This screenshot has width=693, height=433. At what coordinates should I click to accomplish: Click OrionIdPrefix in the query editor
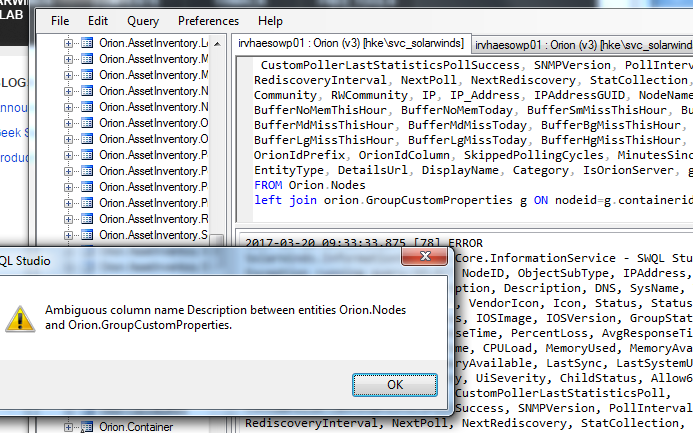[x=299, y=155]
